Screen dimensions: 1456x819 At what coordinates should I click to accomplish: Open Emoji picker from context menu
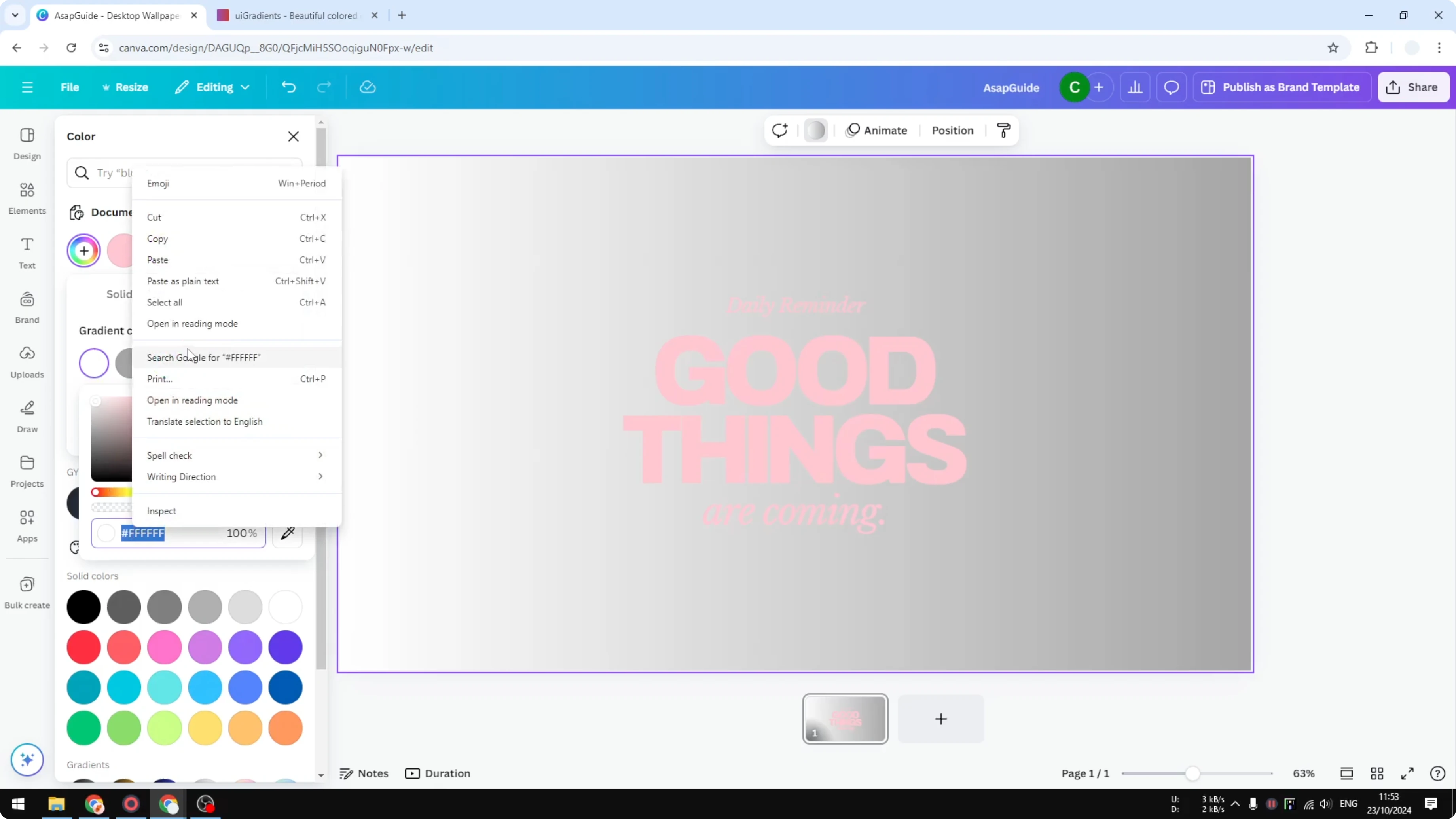point(236,183)
